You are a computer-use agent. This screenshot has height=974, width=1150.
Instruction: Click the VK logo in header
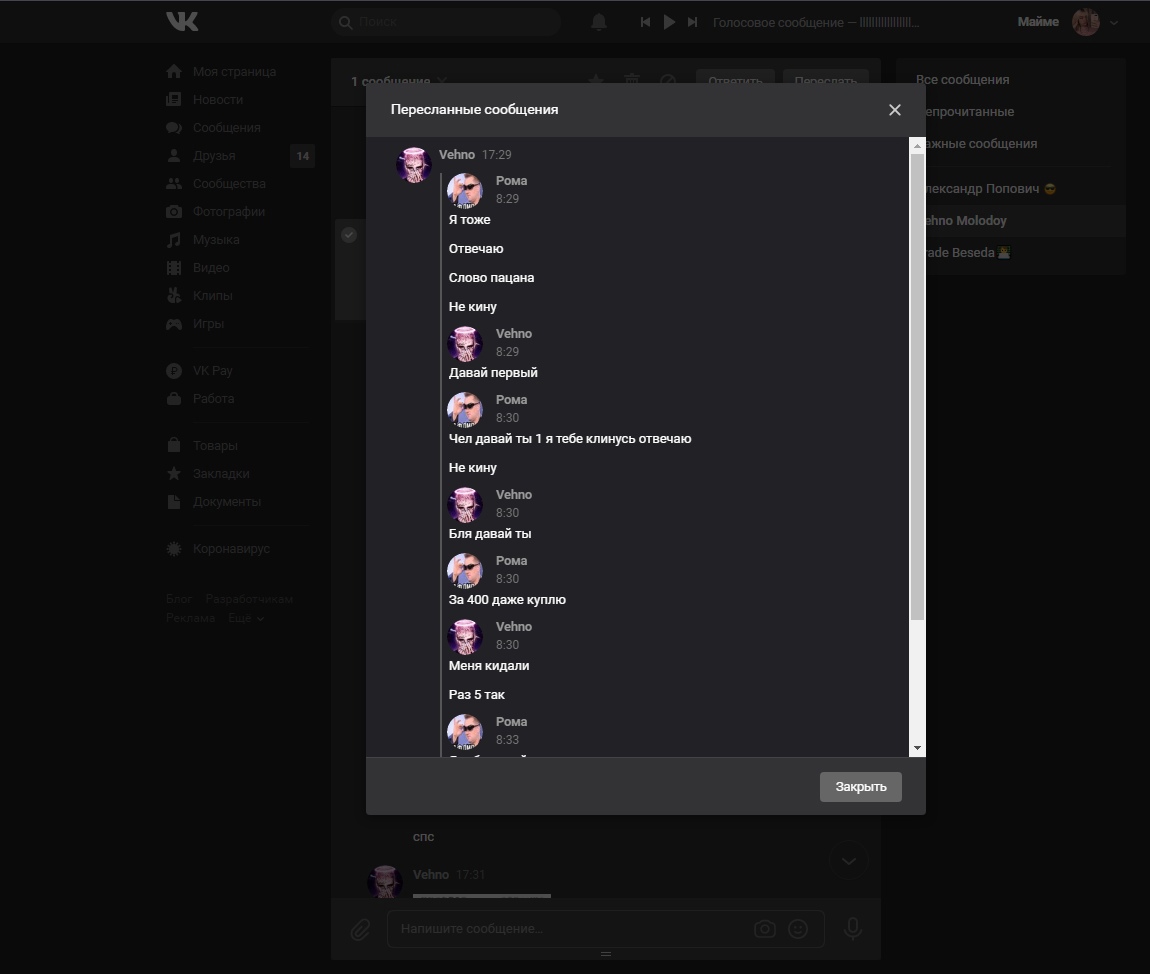[182, 21]
